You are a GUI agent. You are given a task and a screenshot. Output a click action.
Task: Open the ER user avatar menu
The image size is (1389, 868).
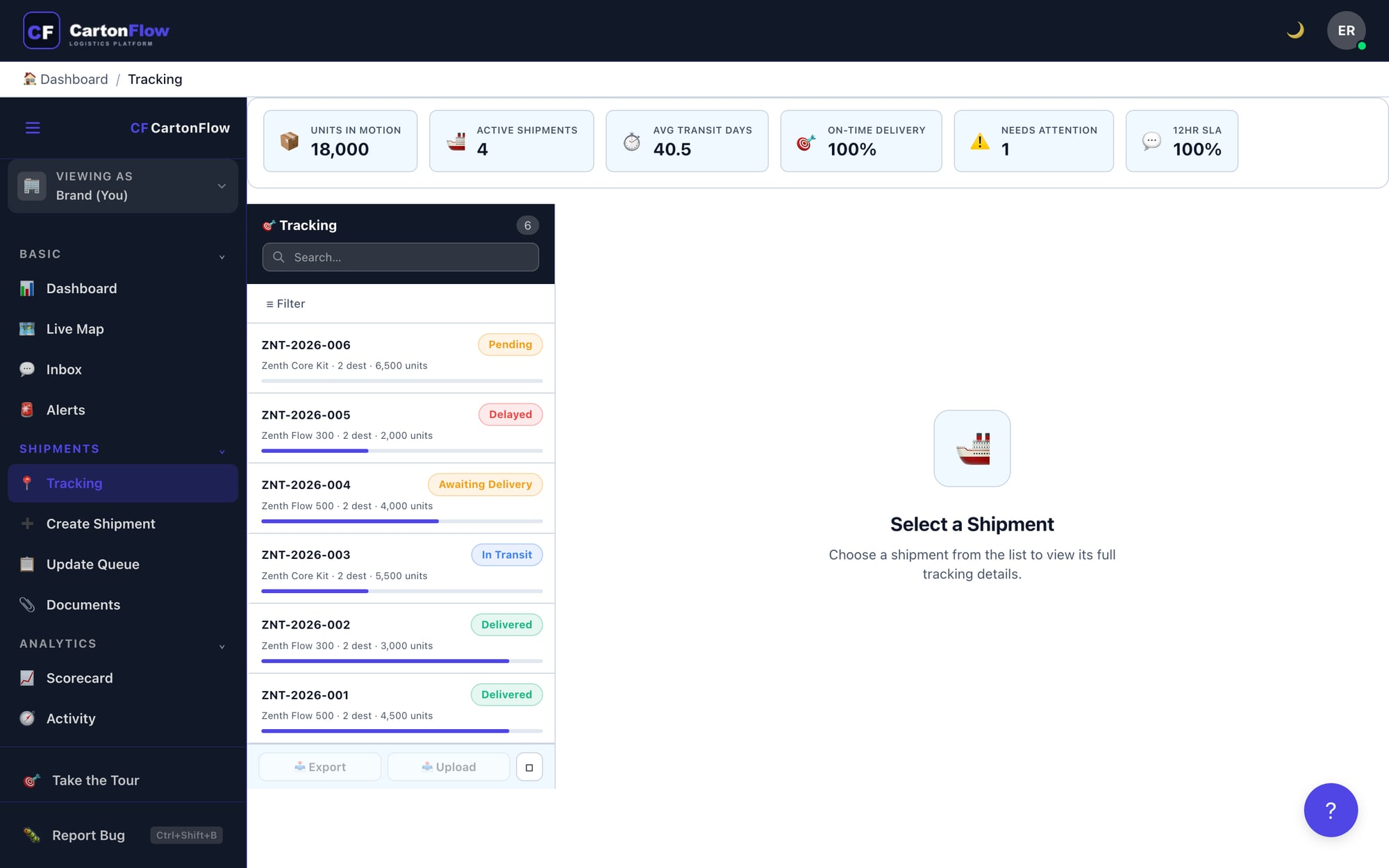(1345, 31)
